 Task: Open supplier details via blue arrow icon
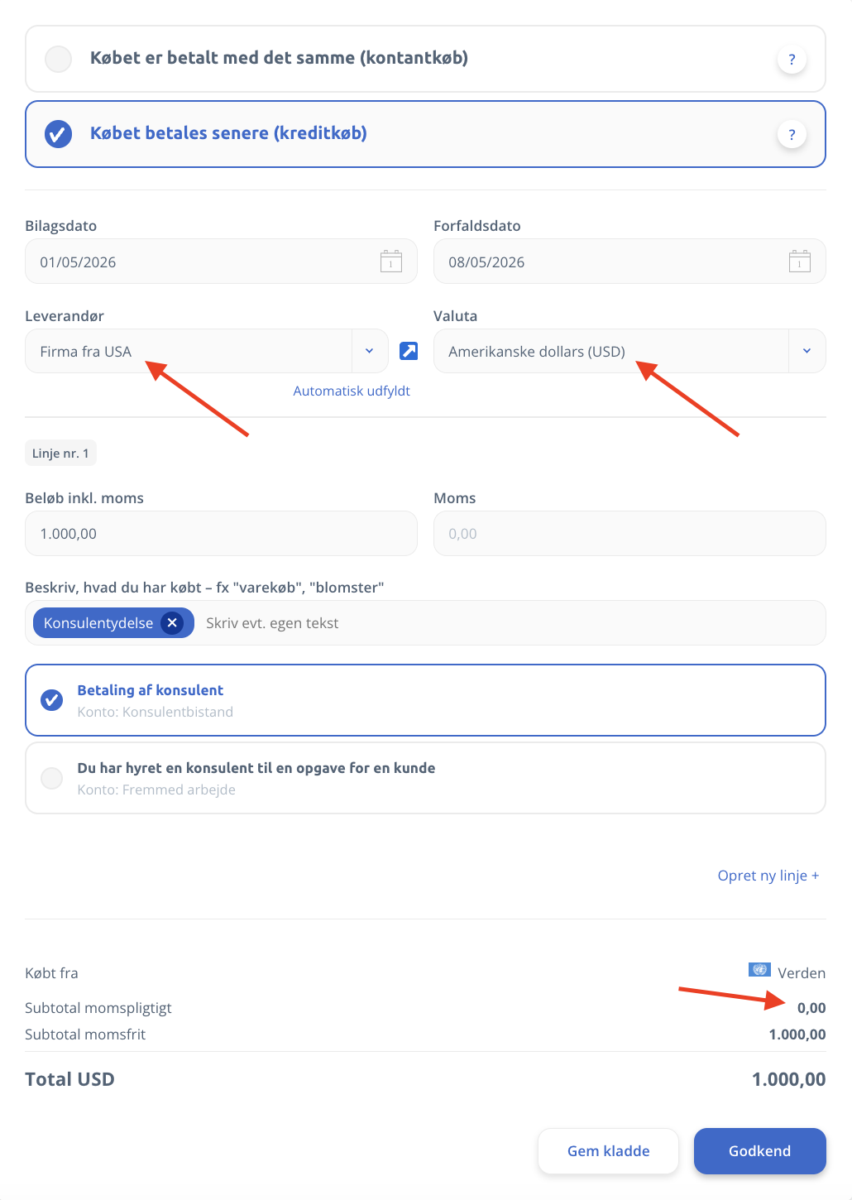(x=408, y=351)
